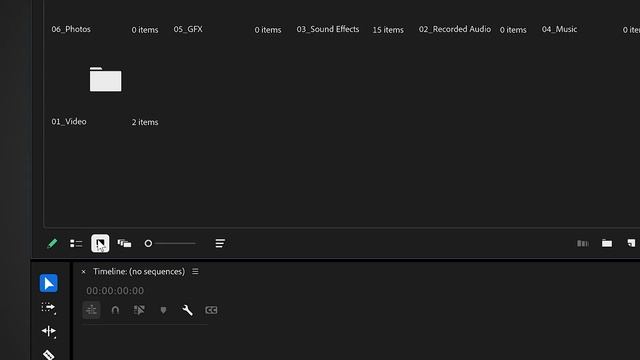Click the Captions CC track options icon
Viewport: 640px width, 360px height.
point(211,310)
